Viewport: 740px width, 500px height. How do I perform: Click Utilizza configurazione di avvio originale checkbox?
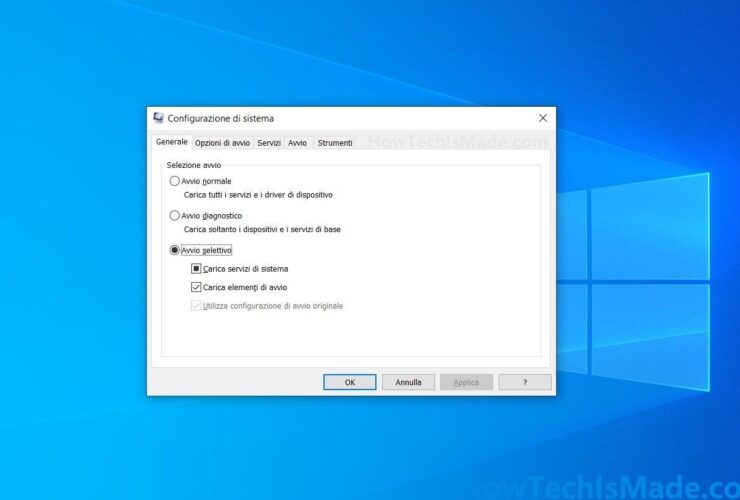point(196,305)
